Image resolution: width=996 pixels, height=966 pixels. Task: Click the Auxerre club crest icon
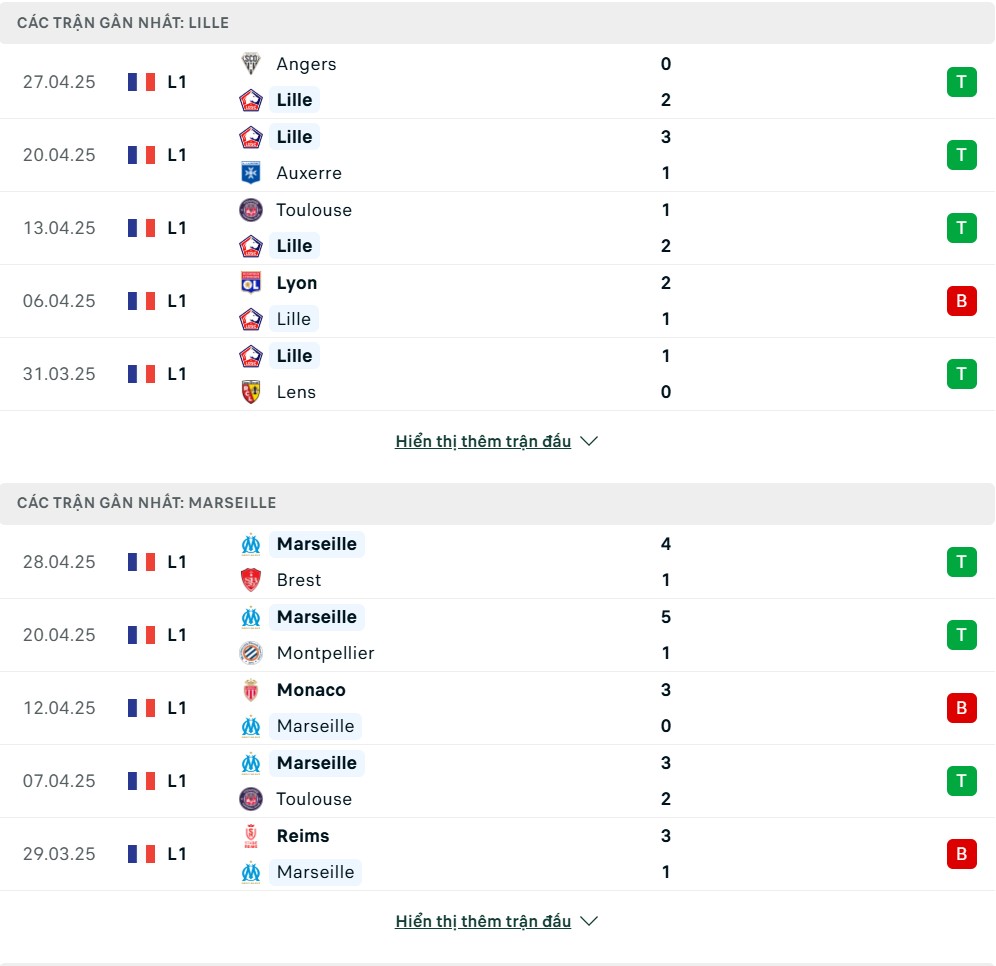pyautogui.click(x=251, y=173)
